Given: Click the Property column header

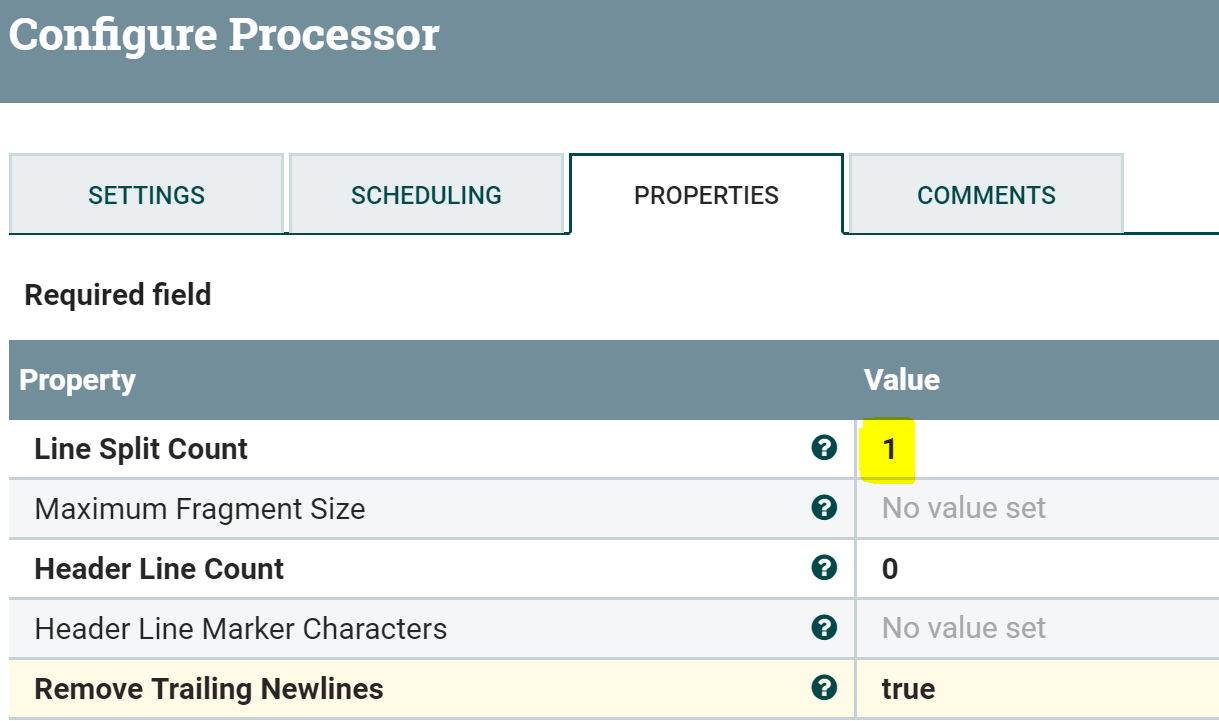Looking at the screenshot, I should pos(75,380).
